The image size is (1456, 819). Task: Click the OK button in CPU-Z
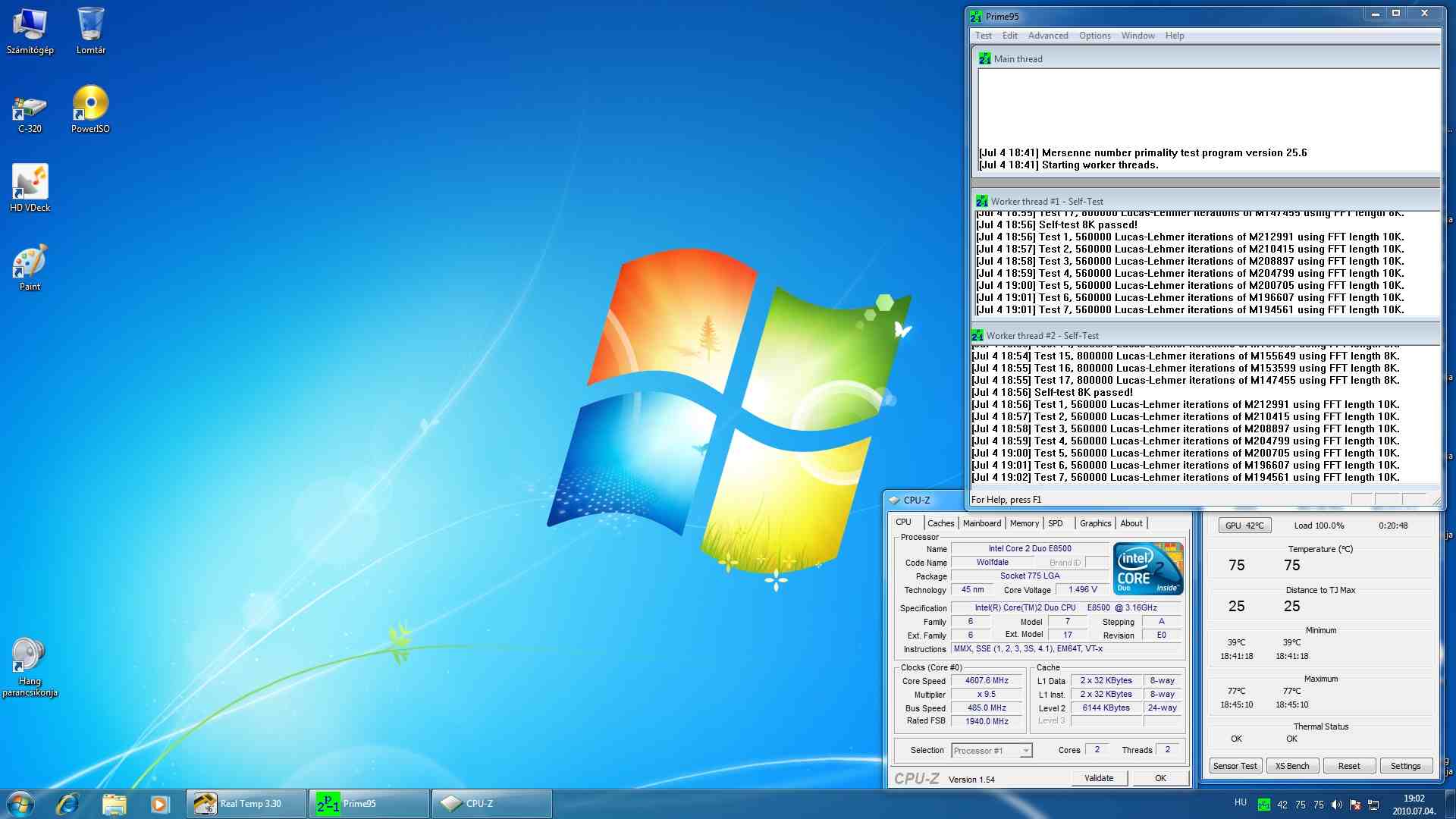click(1160, 778)
